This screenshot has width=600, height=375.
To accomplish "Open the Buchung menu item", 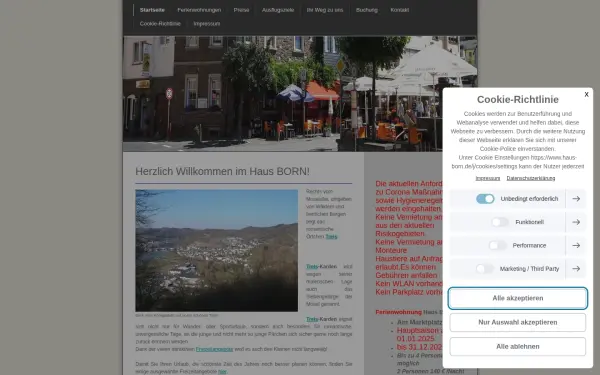I will 367,10.
